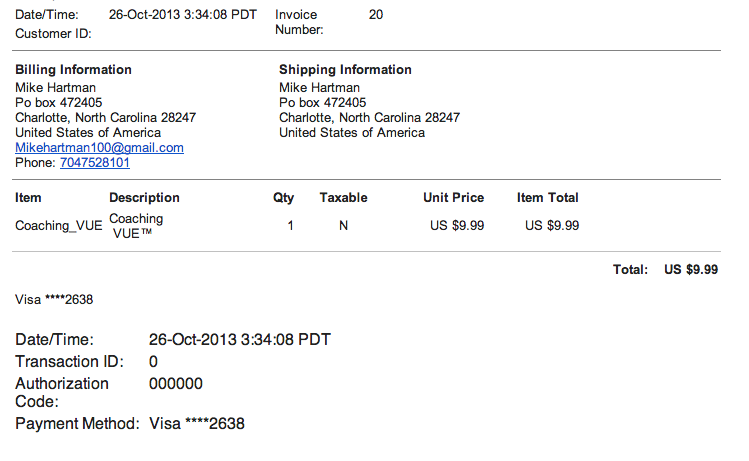
Task: Click the Transaction ID label
Action: (69, 362)
